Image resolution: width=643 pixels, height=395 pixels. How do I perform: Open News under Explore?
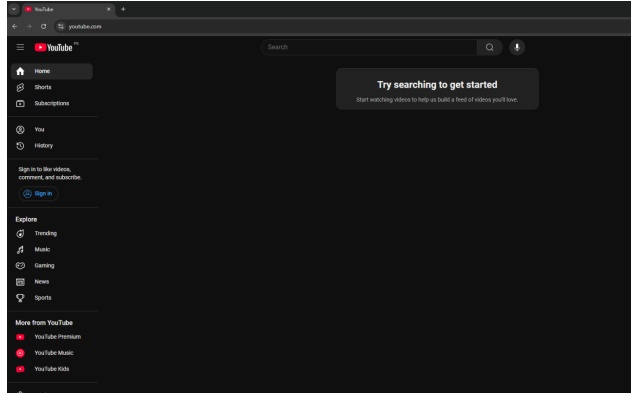[52, 282]
